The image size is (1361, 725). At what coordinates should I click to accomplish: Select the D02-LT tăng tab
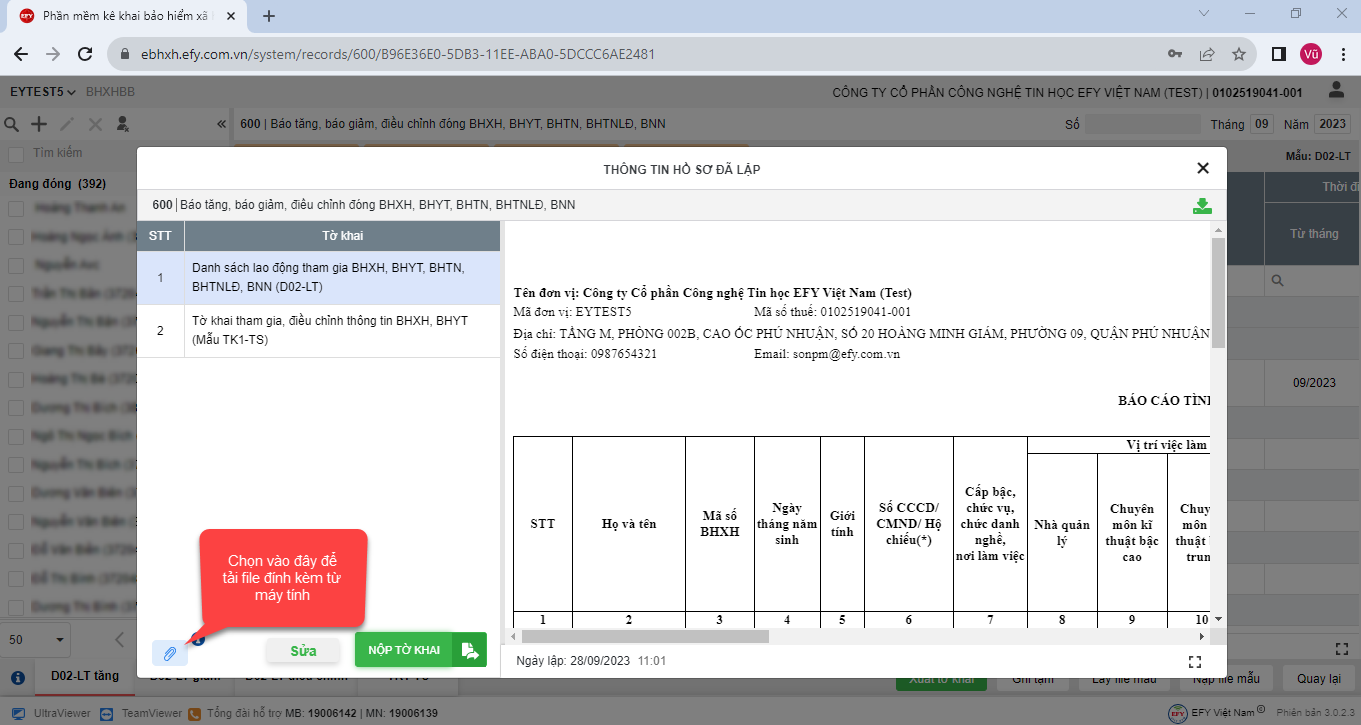pyautogui.click(x=85, y=676)
